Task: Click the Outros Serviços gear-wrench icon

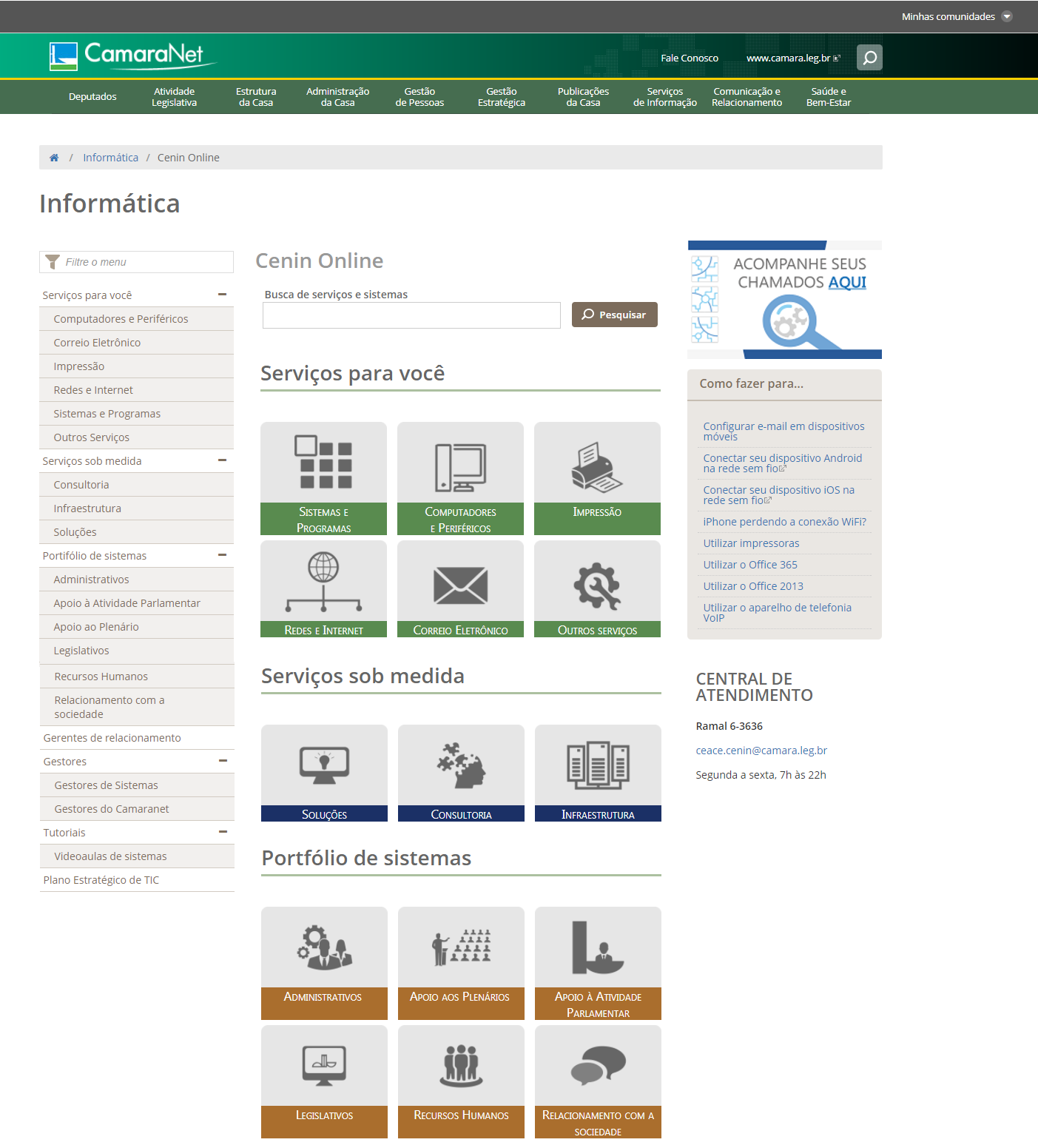Action: click(x=597, y=584)
